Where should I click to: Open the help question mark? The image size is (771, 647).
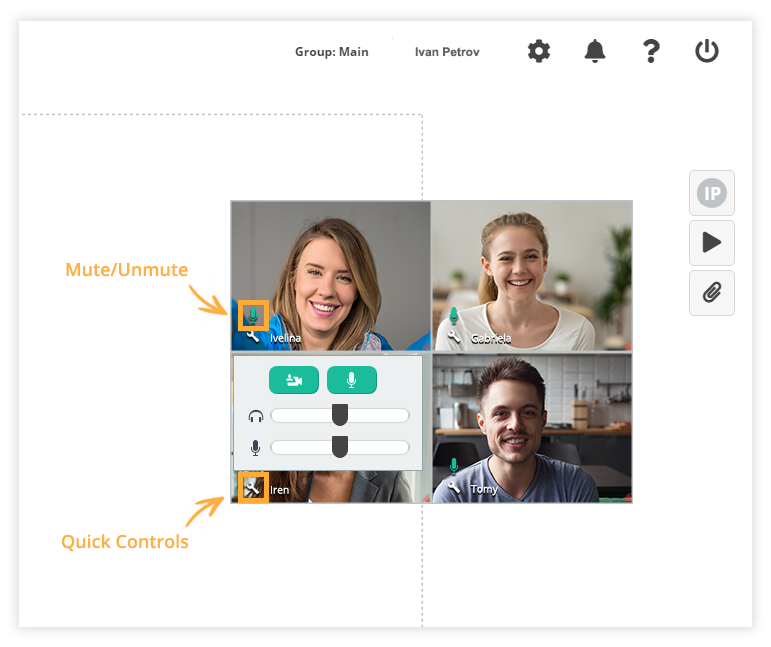[x=651, y=51]
